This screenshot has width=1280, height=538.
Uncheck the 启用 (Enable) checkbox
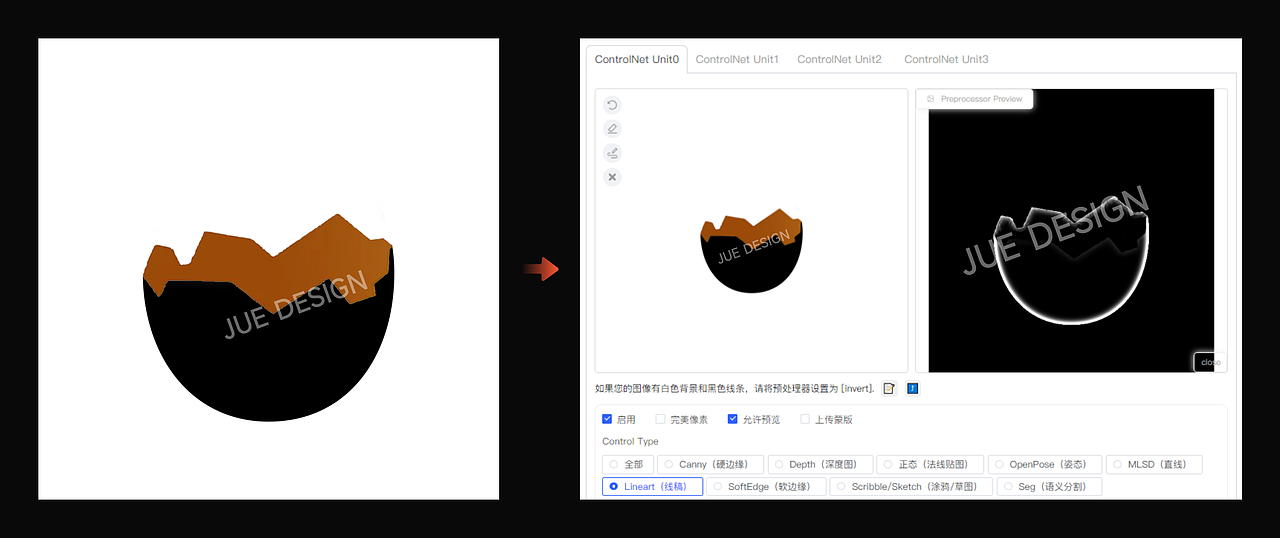[607, 419]
